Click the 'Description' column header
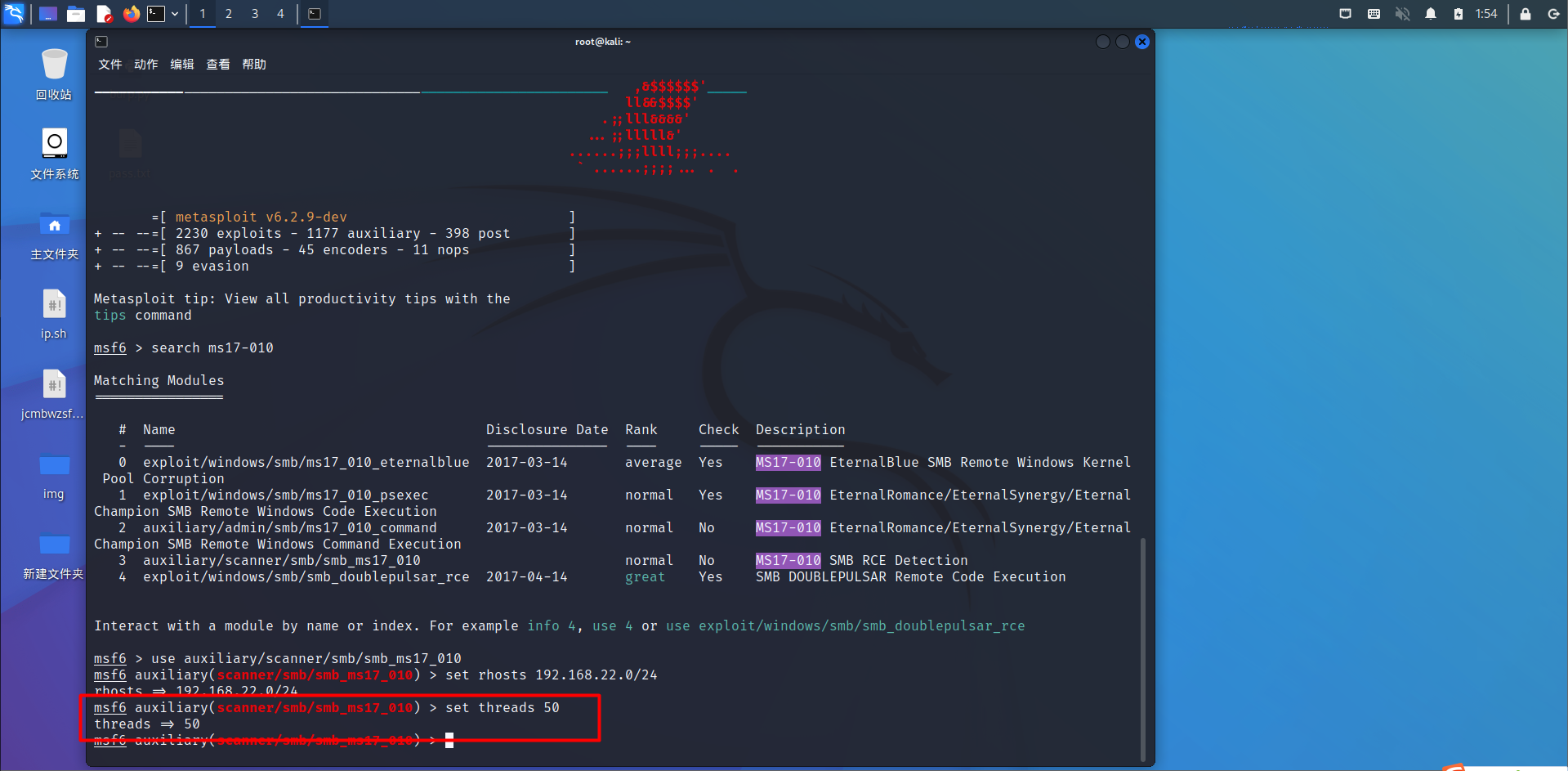This screenshot has width=1568, height=771. coord(801,430)
